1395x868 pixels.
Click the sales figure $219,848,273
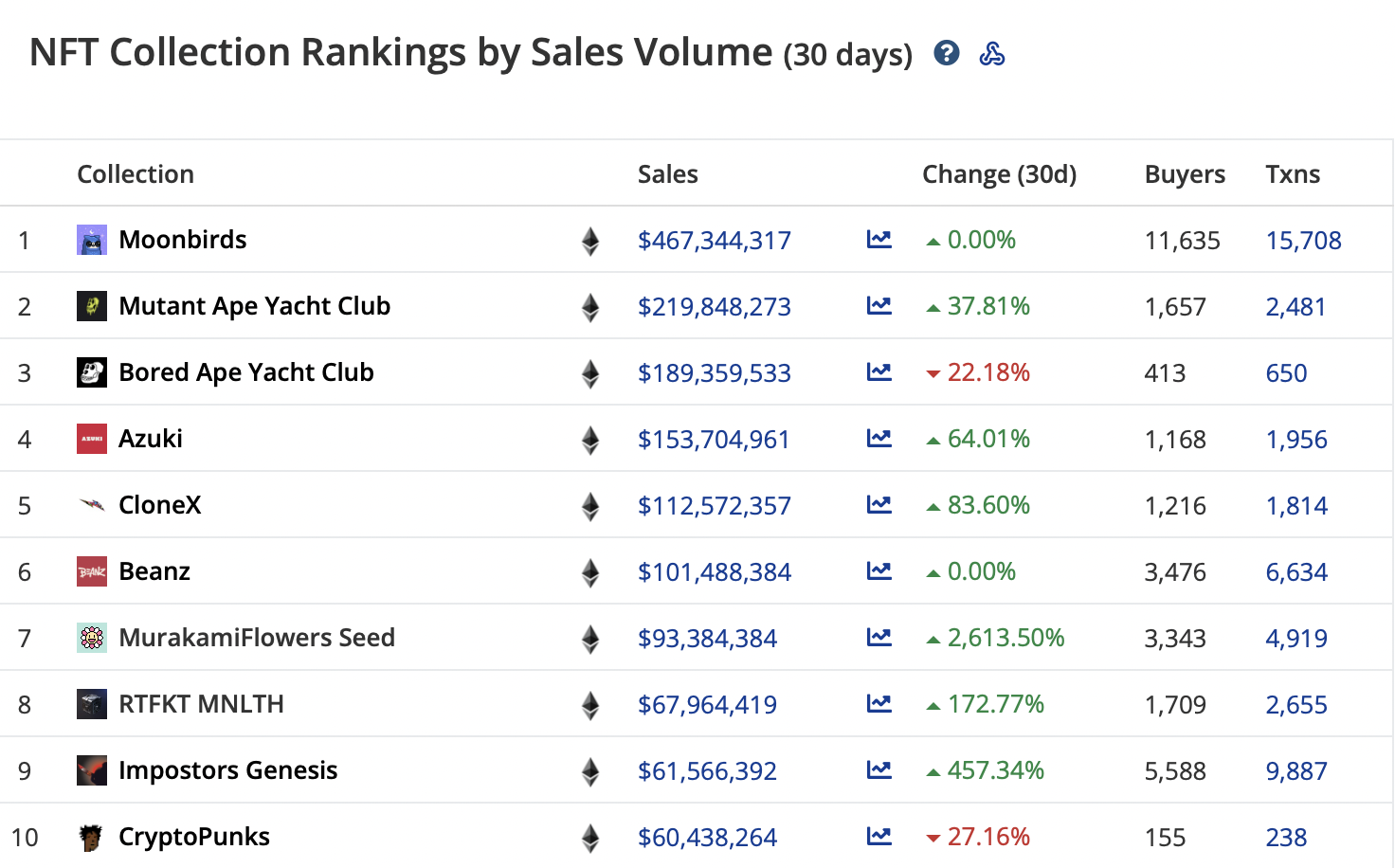(x=715, y=307)
